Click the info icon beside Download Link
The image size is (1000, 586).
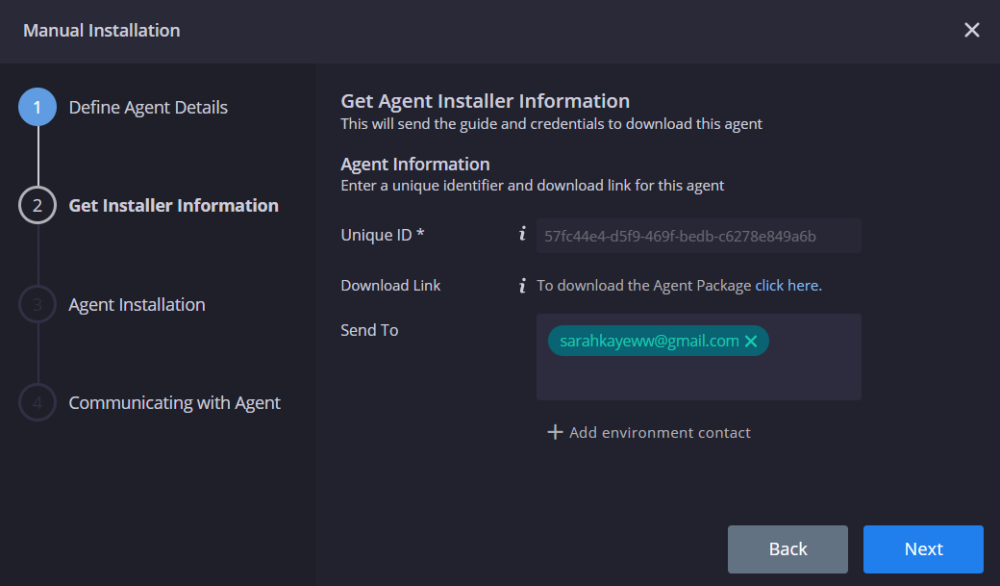pyautogui.click(x=521, y=284)
